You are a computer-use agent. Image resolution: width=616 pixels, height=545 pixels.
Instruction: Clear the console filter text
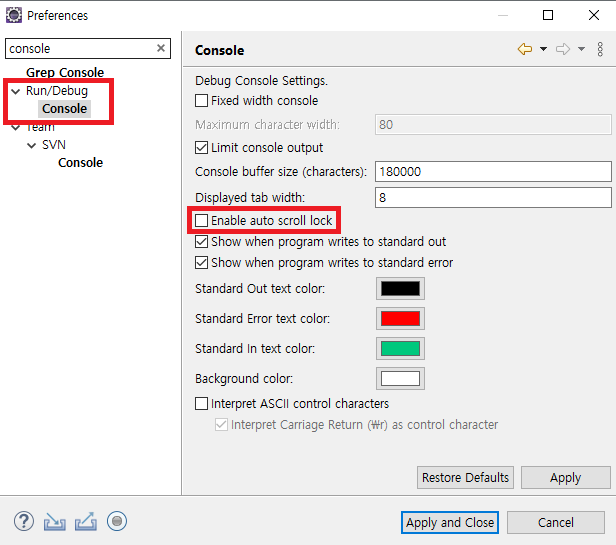pyautogui.click(x=161, y=48)
